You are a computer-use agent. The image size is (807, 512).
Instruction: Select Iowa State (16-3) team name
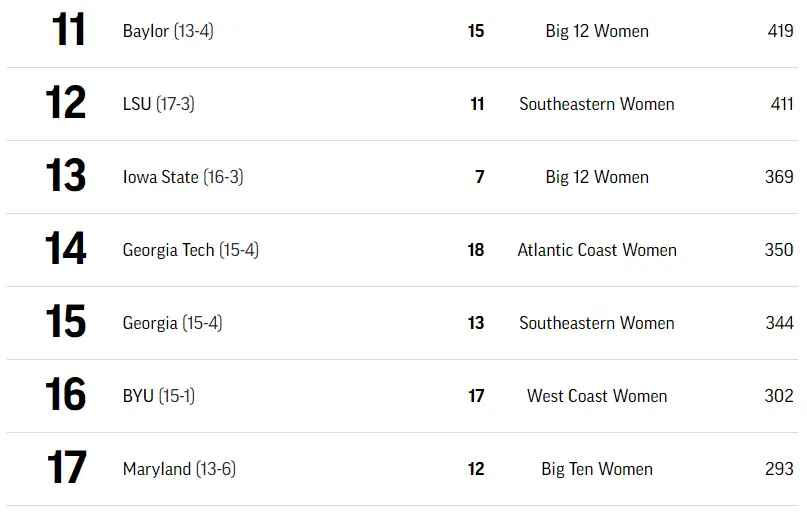182,177
